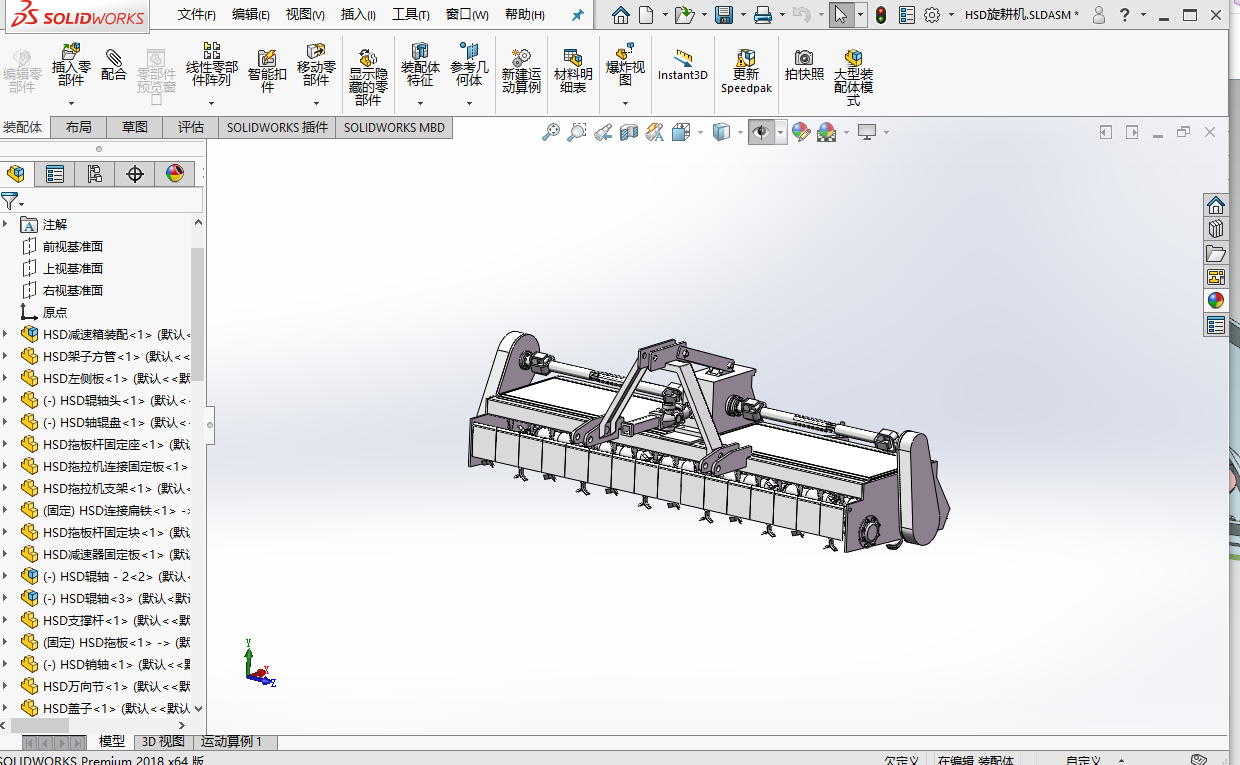Open Linear Component Pattern (线性零部件阵列)
The image size is (1240, 765).
(x=211, y=65)
